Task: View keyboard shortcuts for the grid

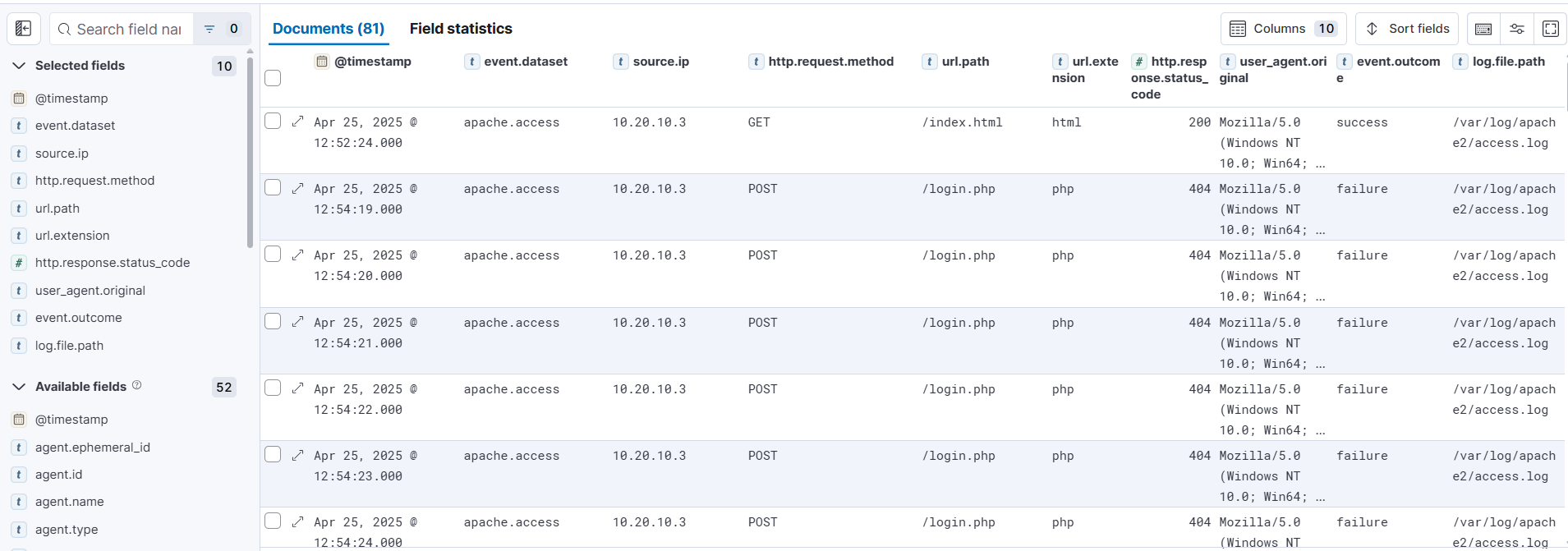Action: [1483, 28]
